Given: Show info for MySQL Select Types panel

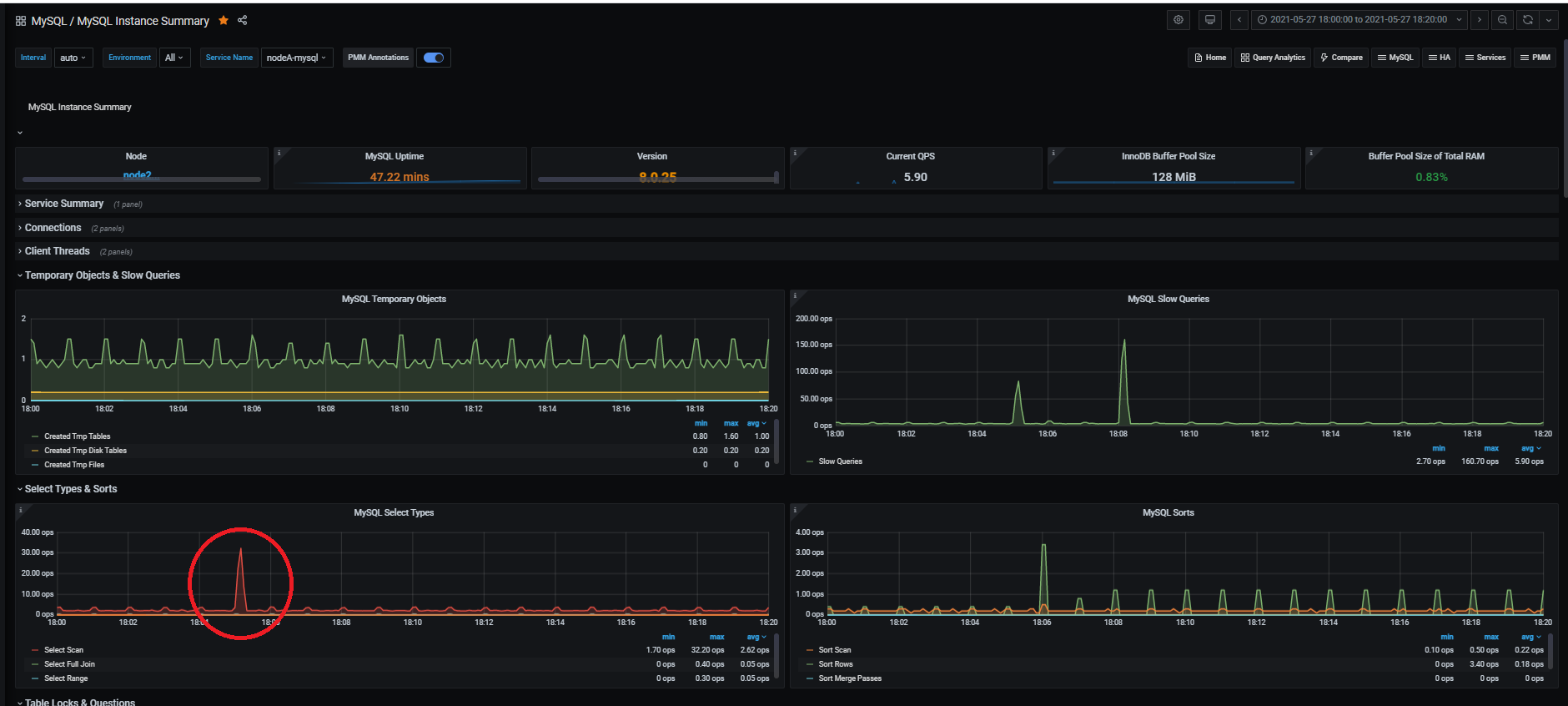Looking at the screenshot, I should click(x=20, y=509).
